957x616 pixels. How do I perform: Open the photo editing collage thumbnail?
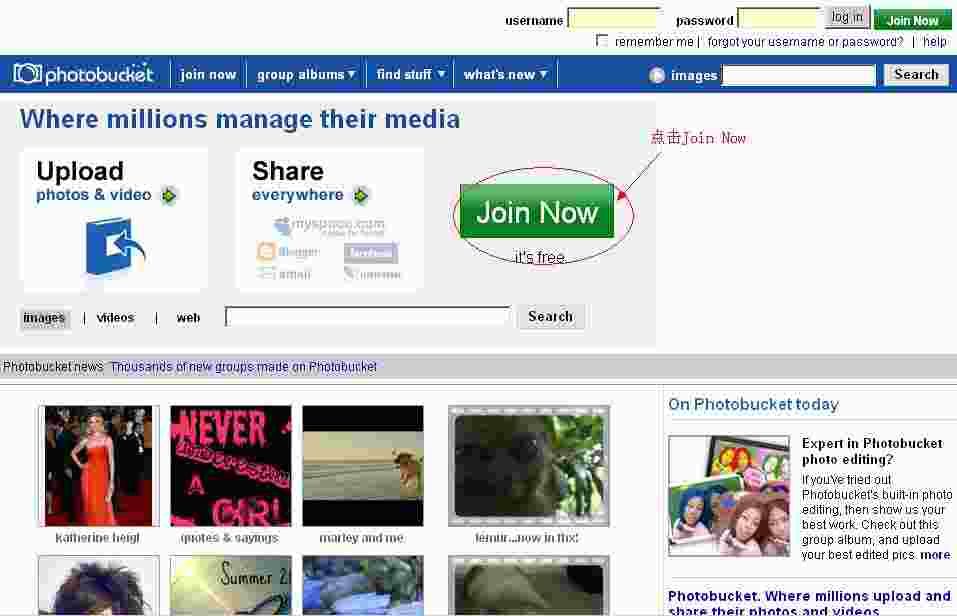(x=729, y=495)
